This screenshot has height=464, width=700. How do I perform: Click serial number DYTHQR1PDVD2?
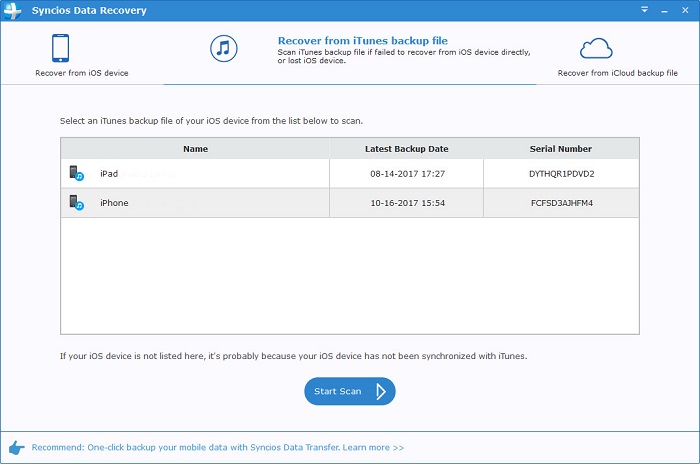point(562,174)
